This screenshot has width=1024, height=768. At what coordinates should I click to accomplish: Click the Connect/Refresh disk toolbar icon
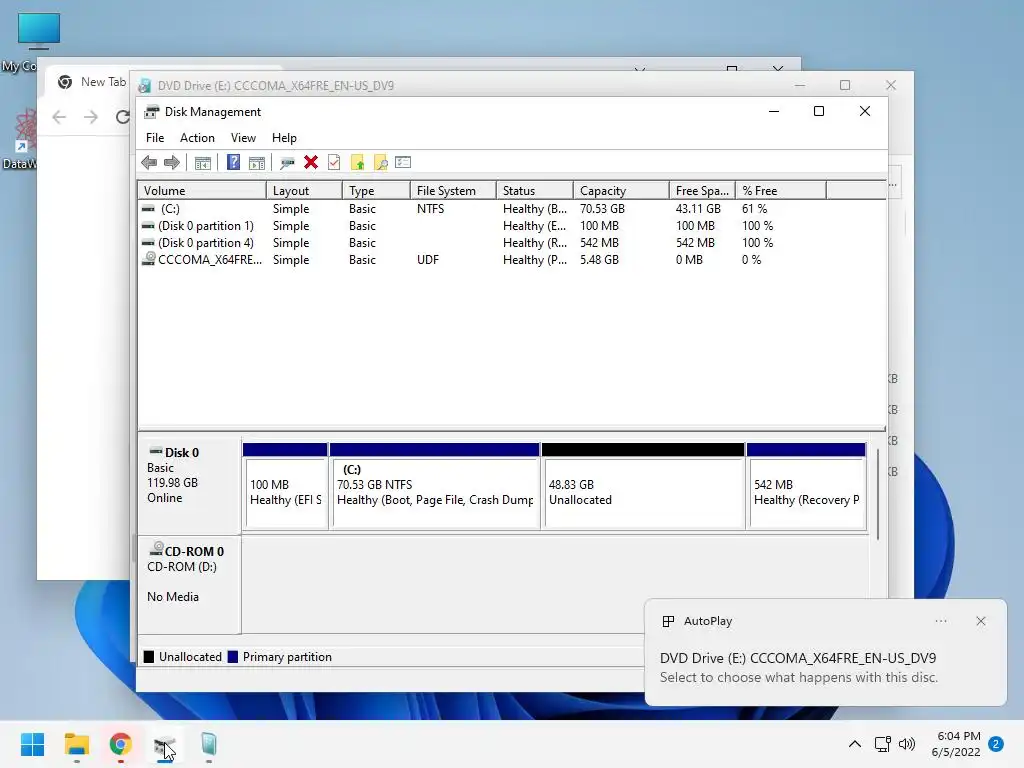(287, 163)
